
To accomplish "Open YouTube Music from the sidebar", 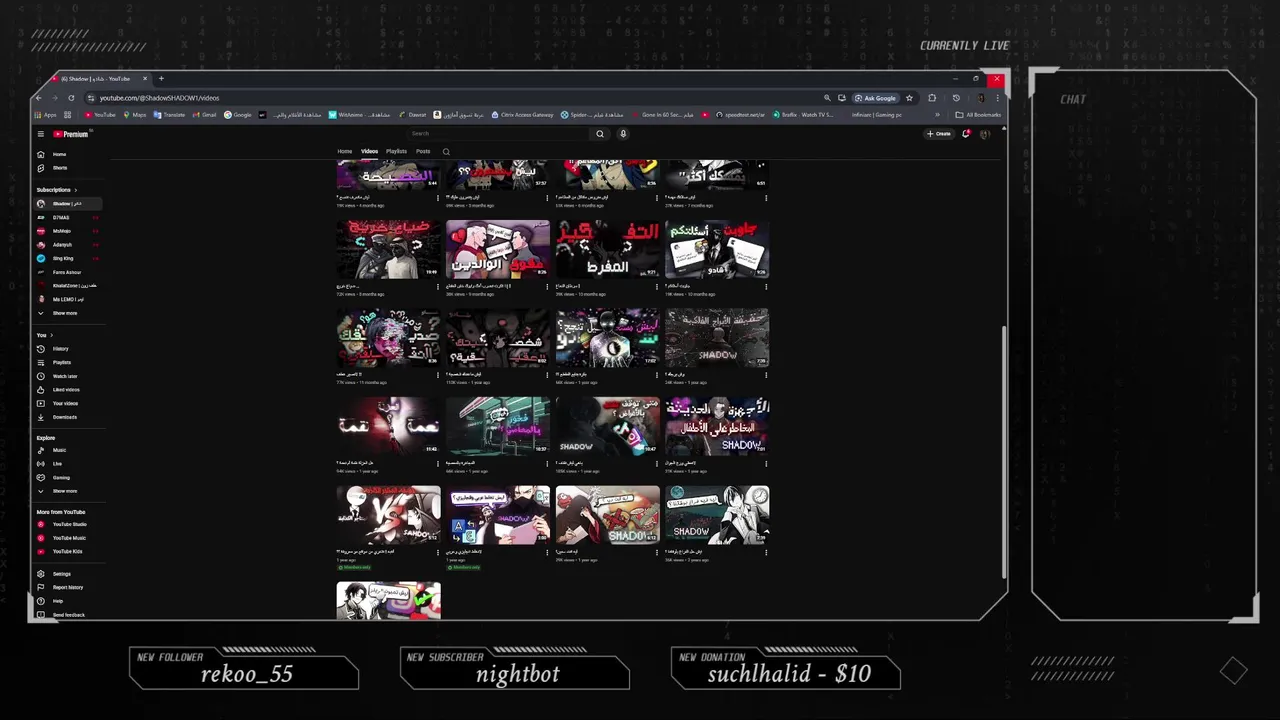I will 68,538.
